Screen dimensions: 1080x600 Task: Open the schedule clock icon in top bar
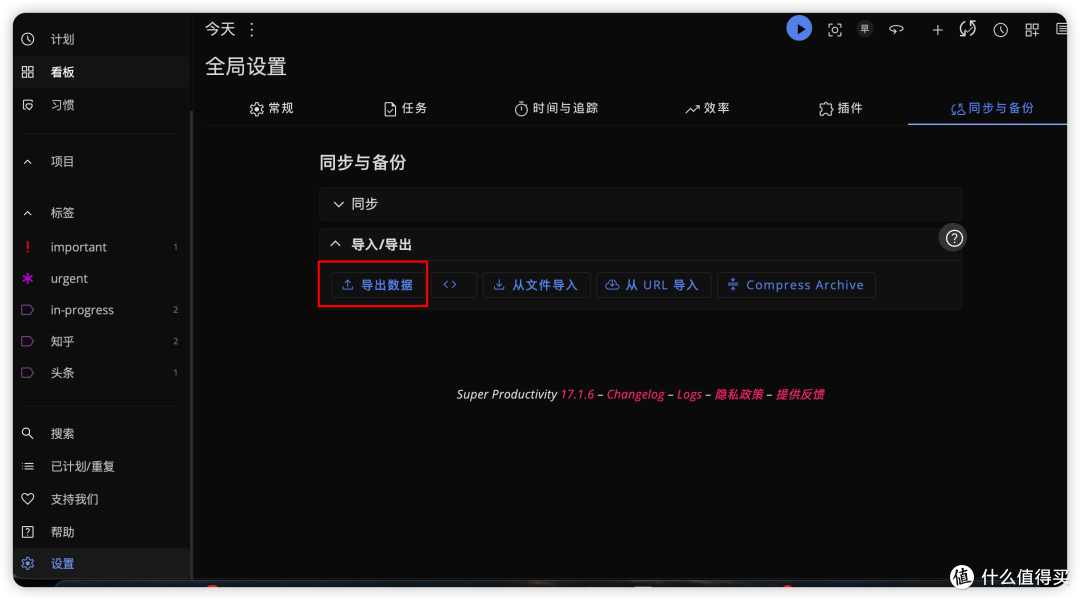click(x=1000, y=30)
